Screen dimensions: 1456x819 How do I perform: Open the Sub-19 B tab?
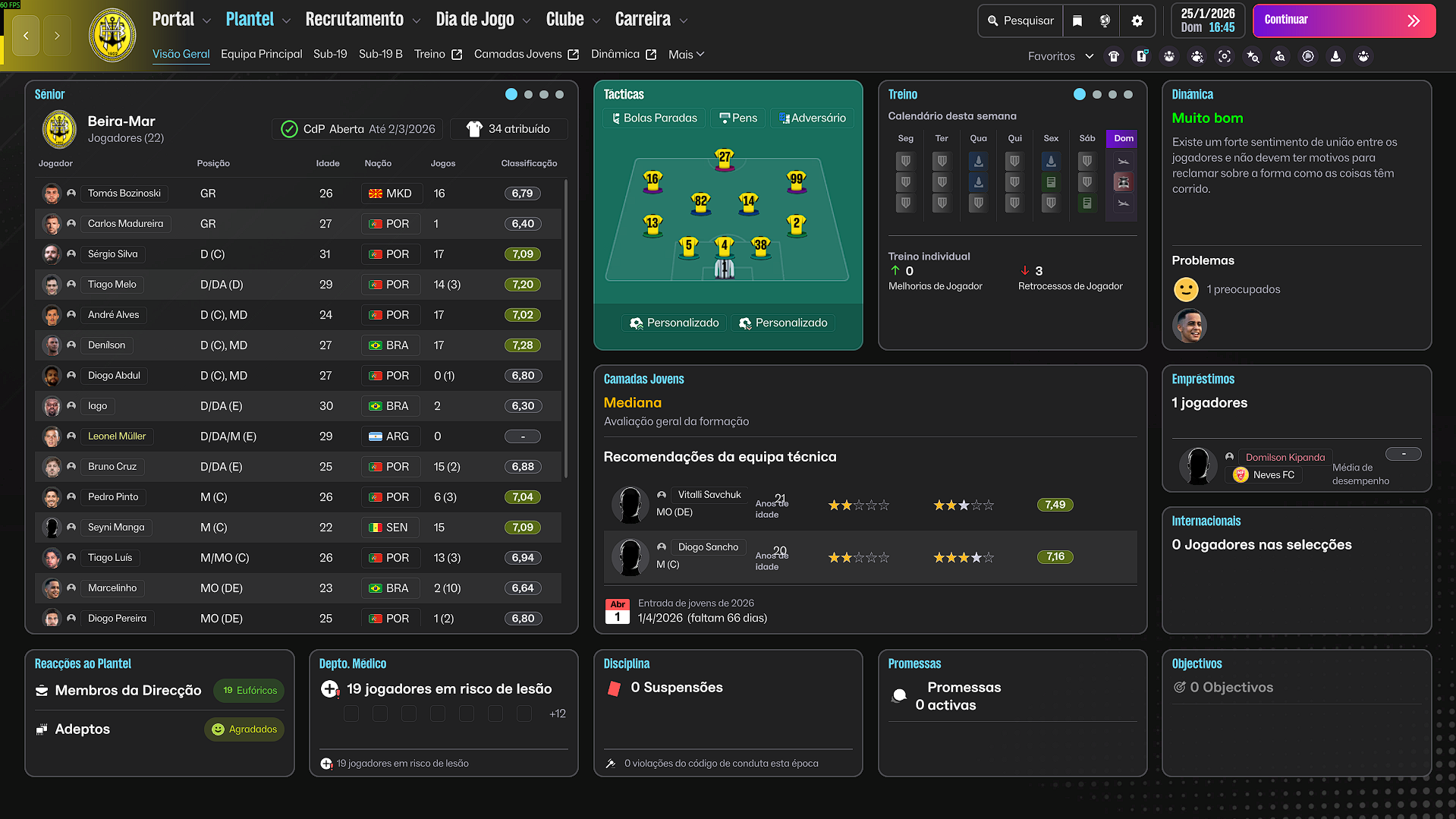tap(380, 55)
